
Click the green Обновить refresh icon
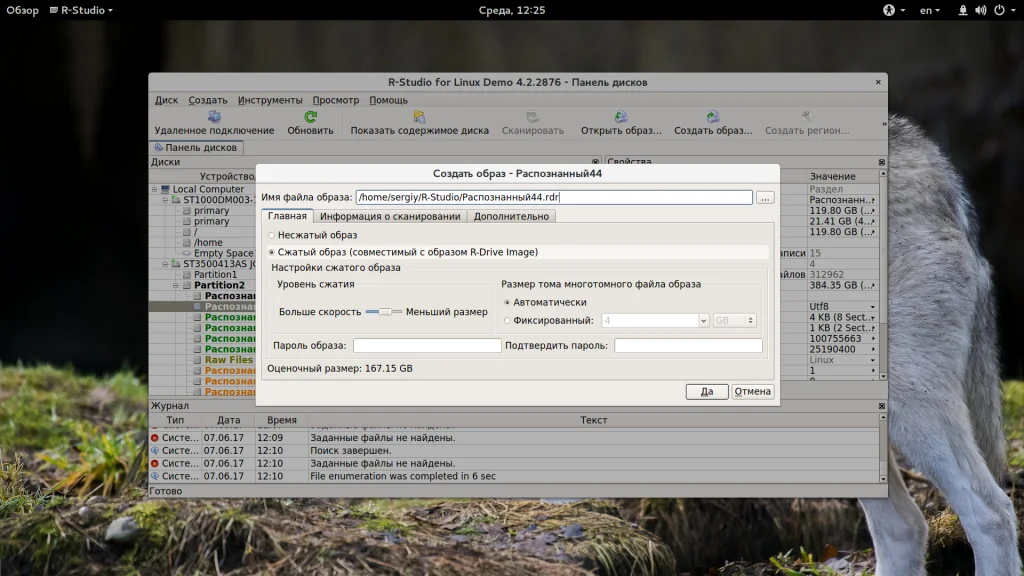(x=310, y=117)
